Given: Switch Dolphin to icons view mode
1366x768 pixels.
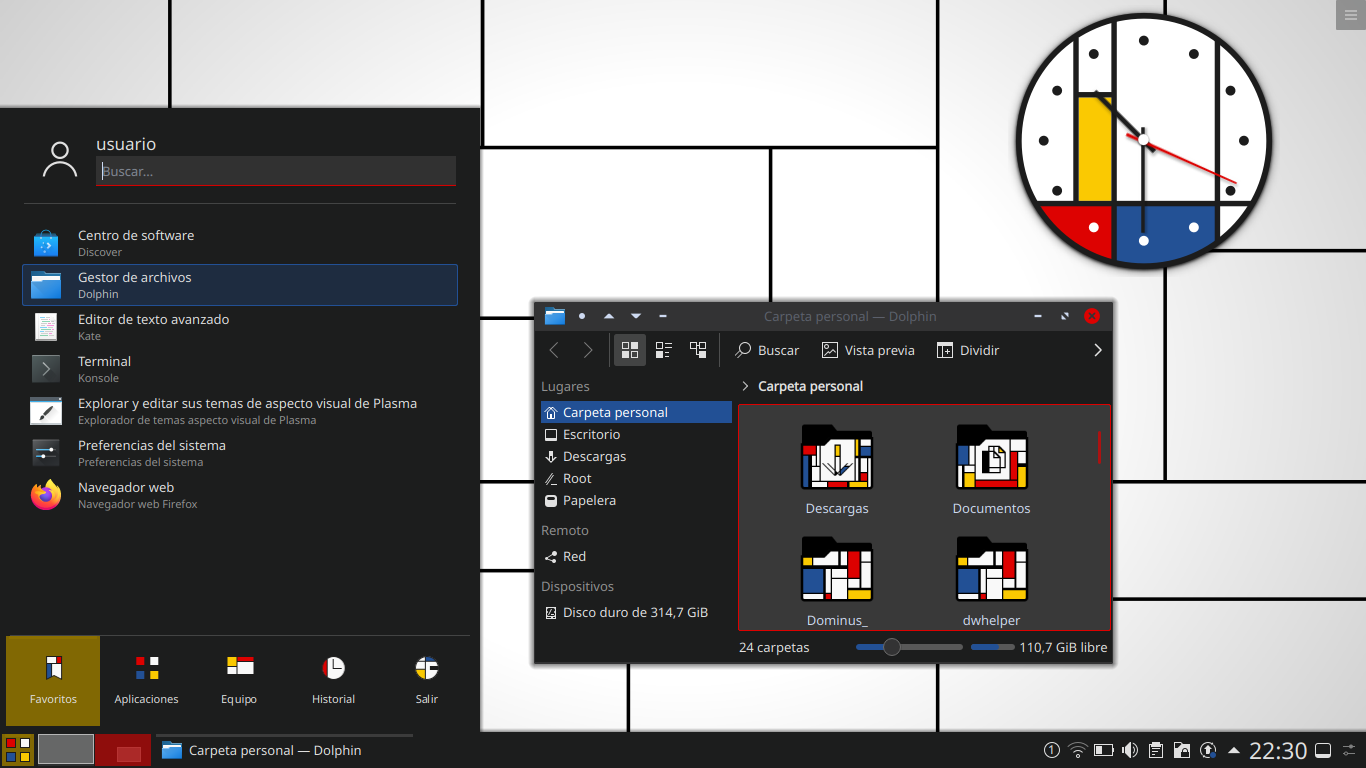Looking at the screenshot, I should 630,350.
